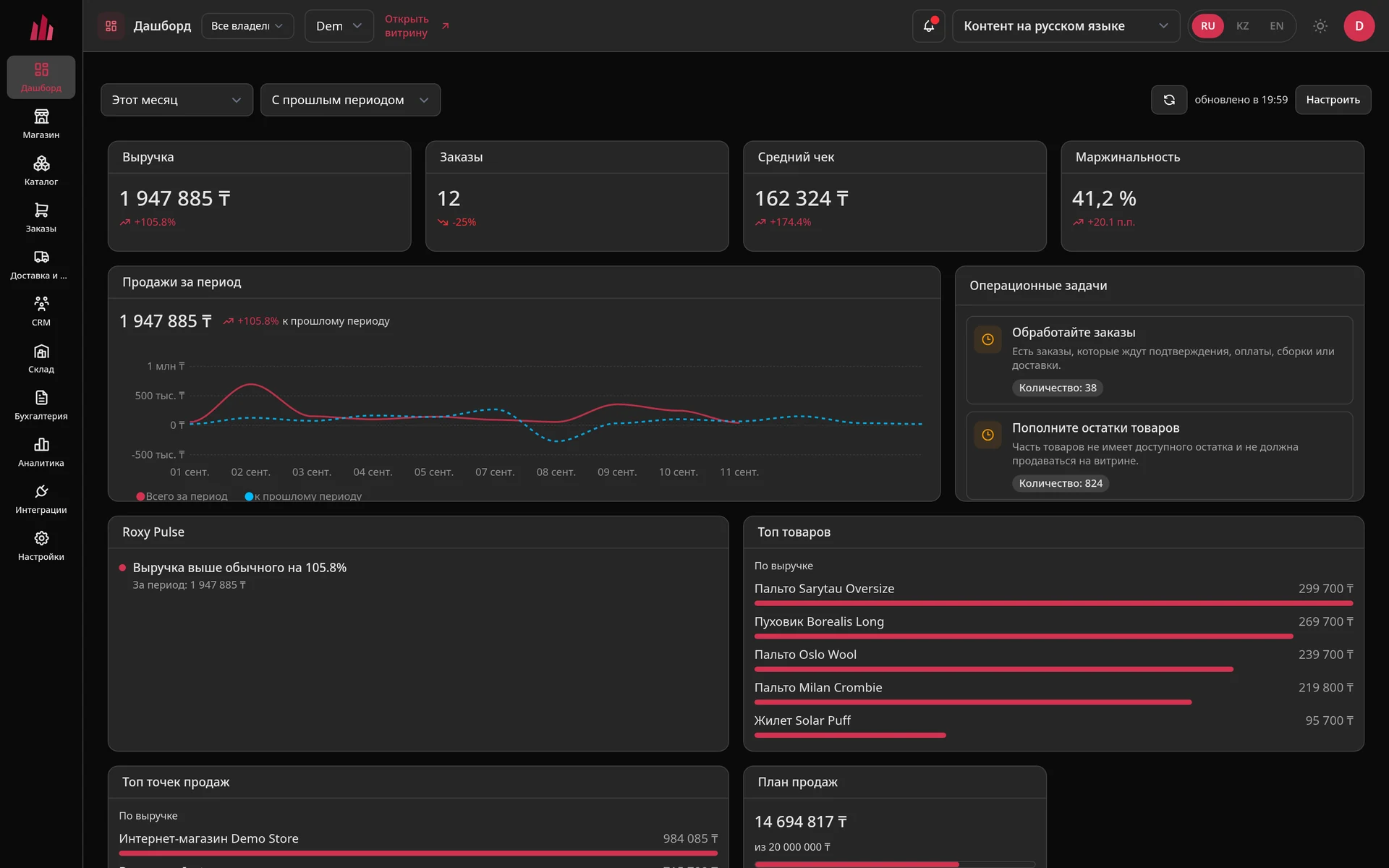This screenshot has height=868, width=1389.
Task: Select Пальто Milan Crombie product row
Action: point(1053,692)
